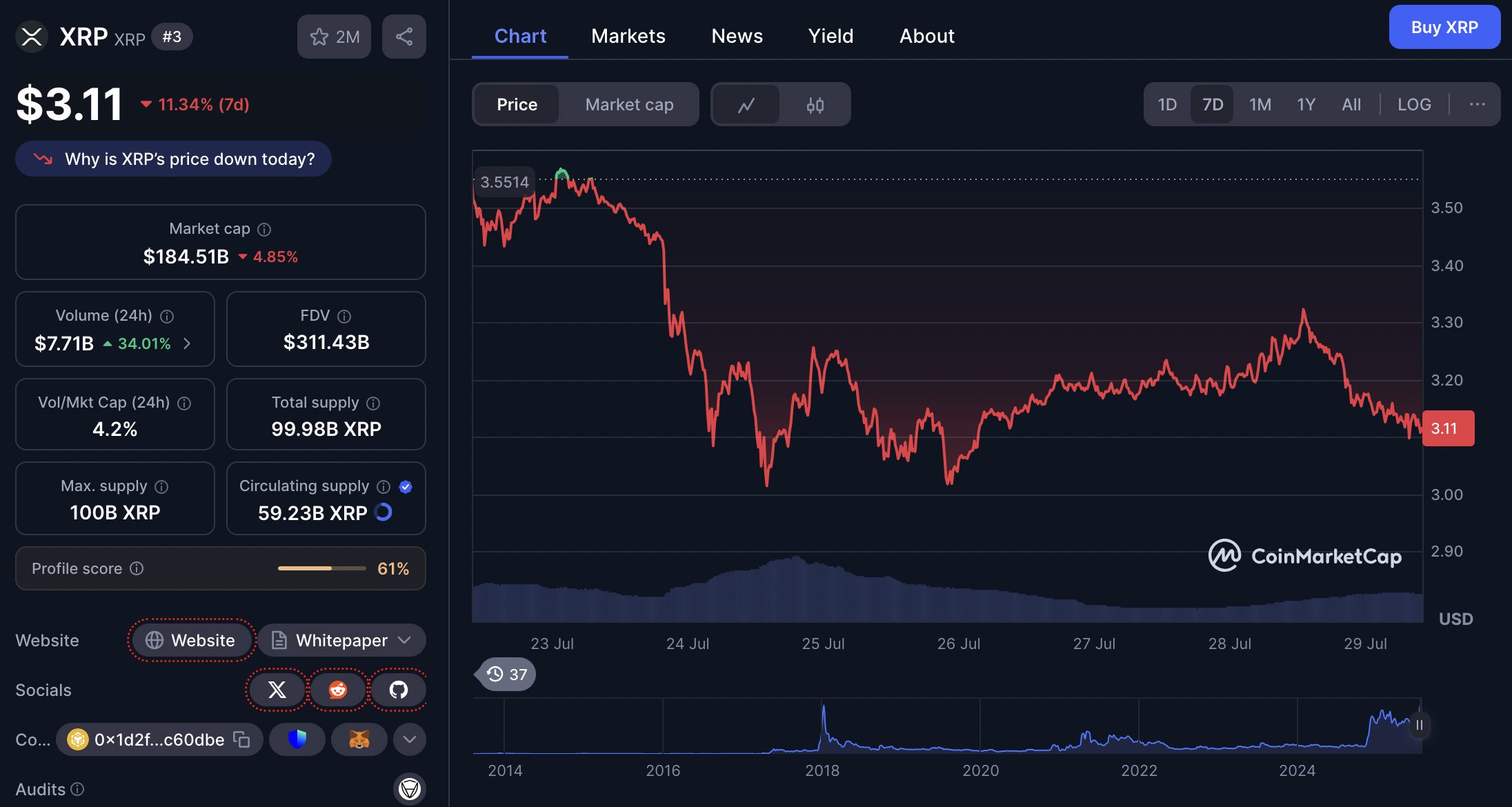Image resolution: width=1512 pixels, height=807 pixels.
Task: Click the $184.51B market cap value
Action: 186,257
